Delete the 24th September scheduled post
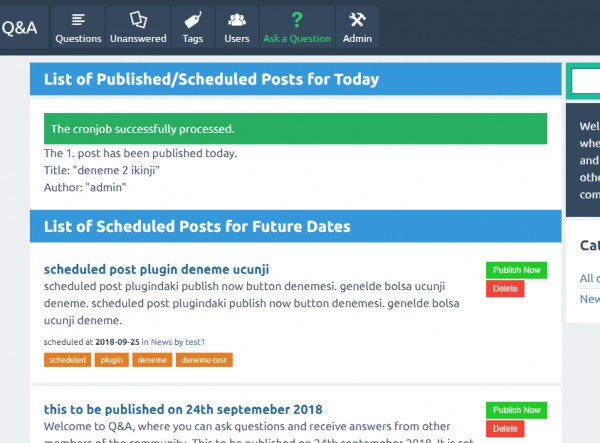The width and height of the screenshot is (600, 443). click(x=505, y=429)
